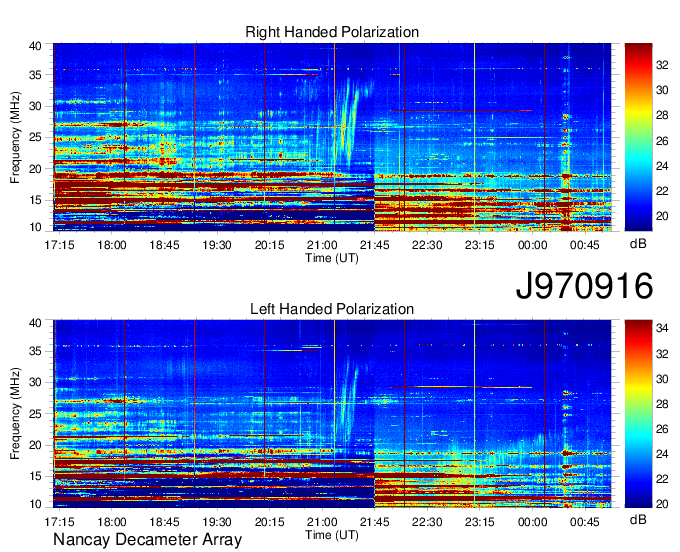Click 00:00 time tick under left-handed plot
The width and height of the screenshot is (680, 552).
(533, 522)
